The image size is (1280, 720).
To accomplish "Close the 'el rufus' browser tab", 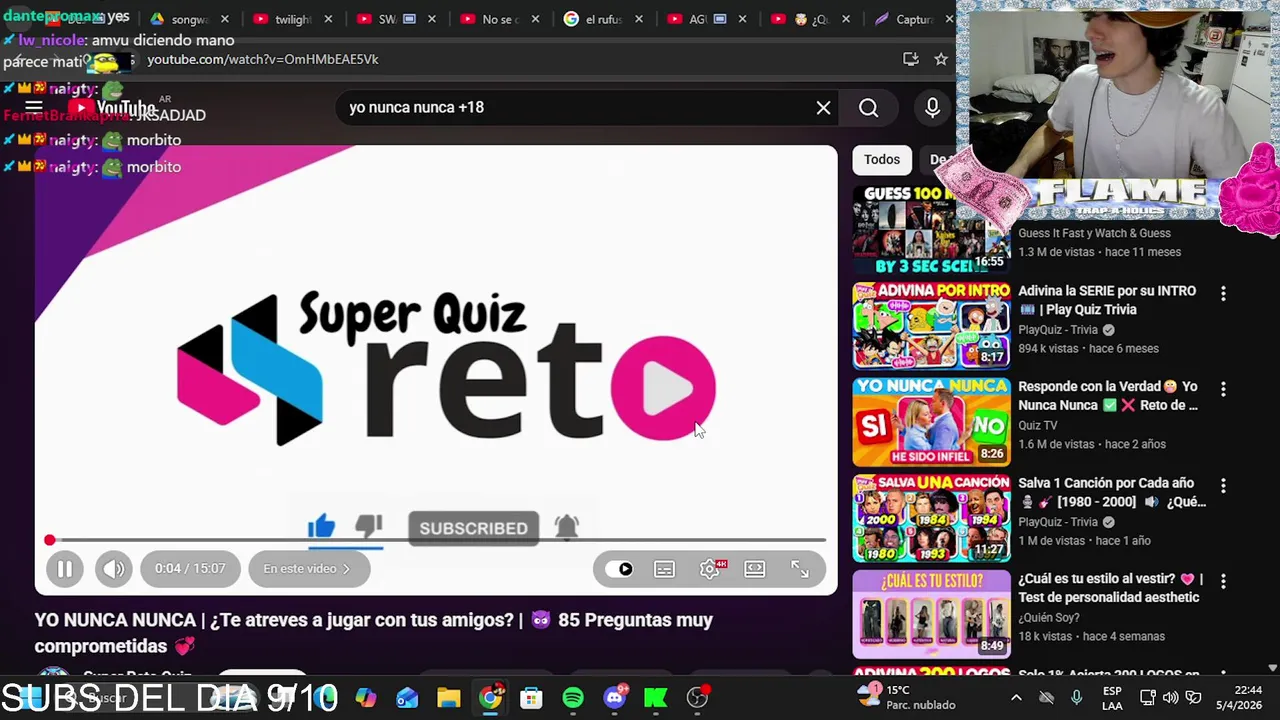I will click(639, 19).
